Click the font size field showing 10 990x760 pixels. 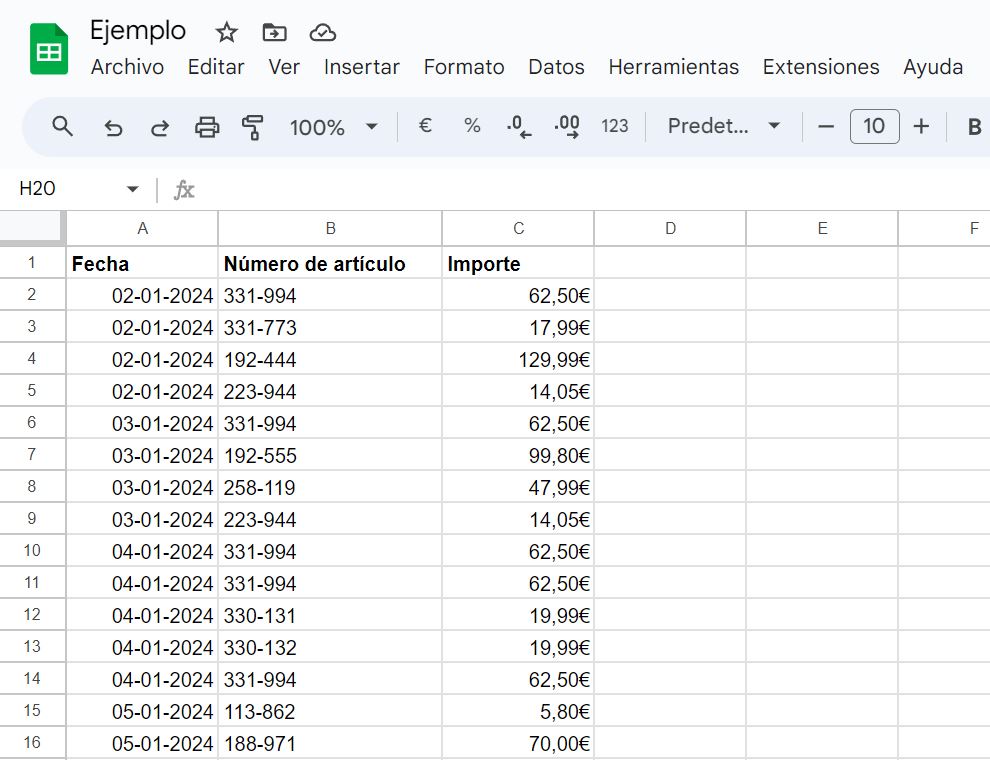(874, 126)
